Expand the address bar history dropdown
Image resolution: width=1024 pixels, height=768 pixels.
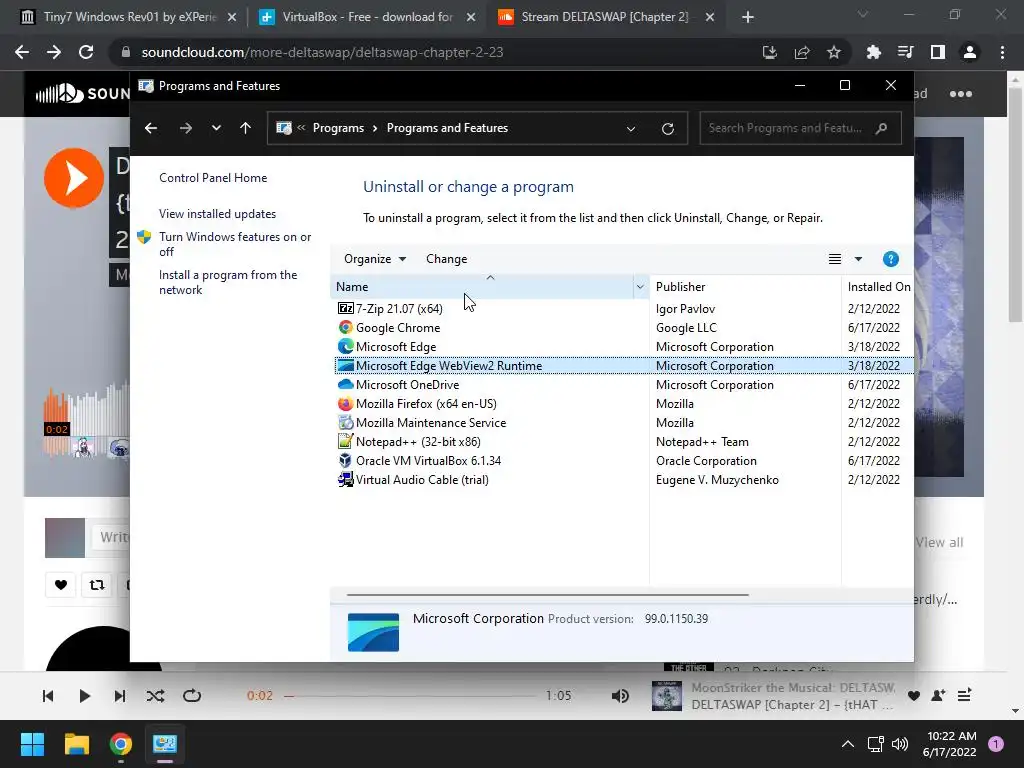(631, 129)
